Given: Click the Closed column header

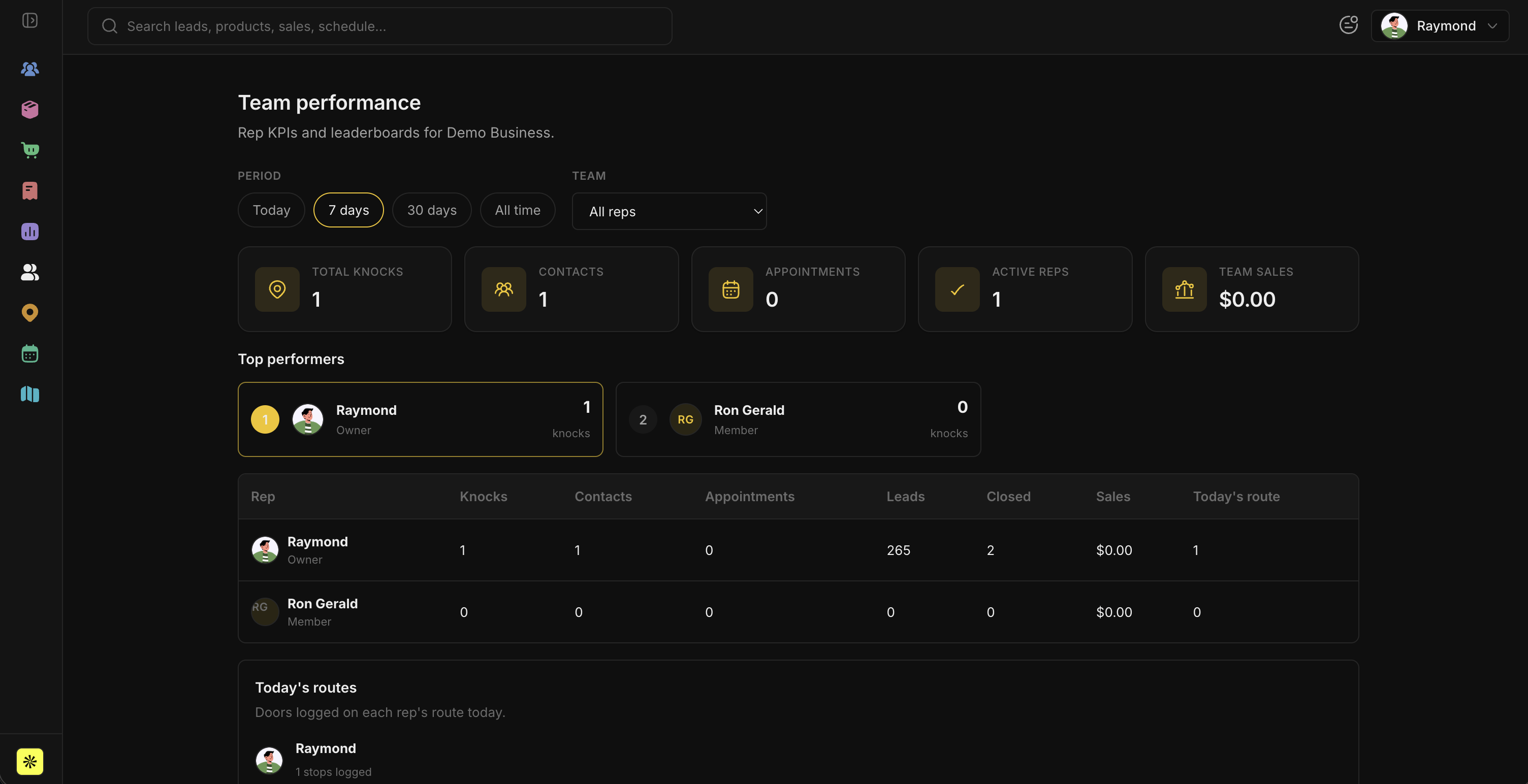Looking at the screenshot, I should [1008, 497].
